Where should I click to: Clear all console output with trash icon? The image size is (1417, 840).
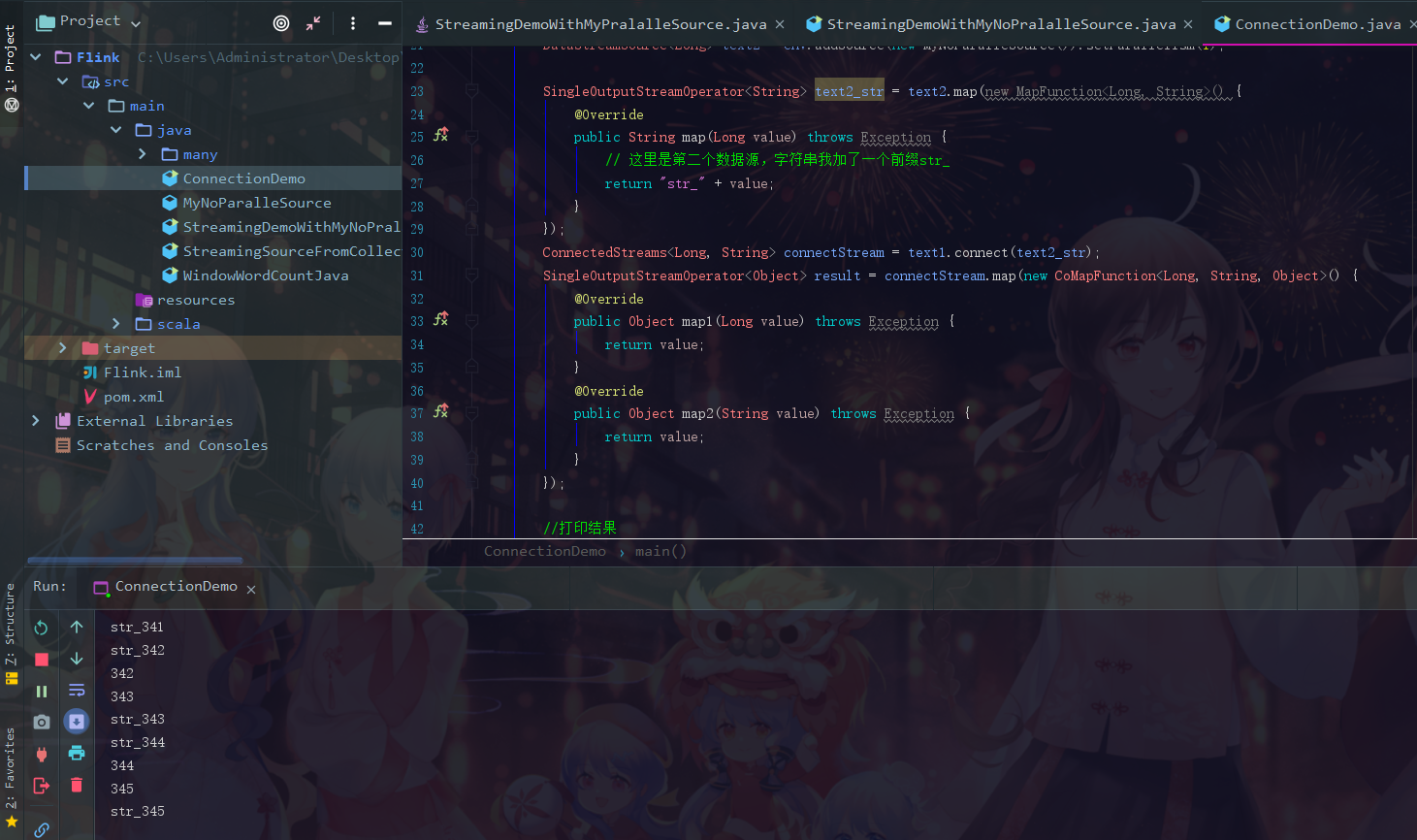click(x=77, y=785)
